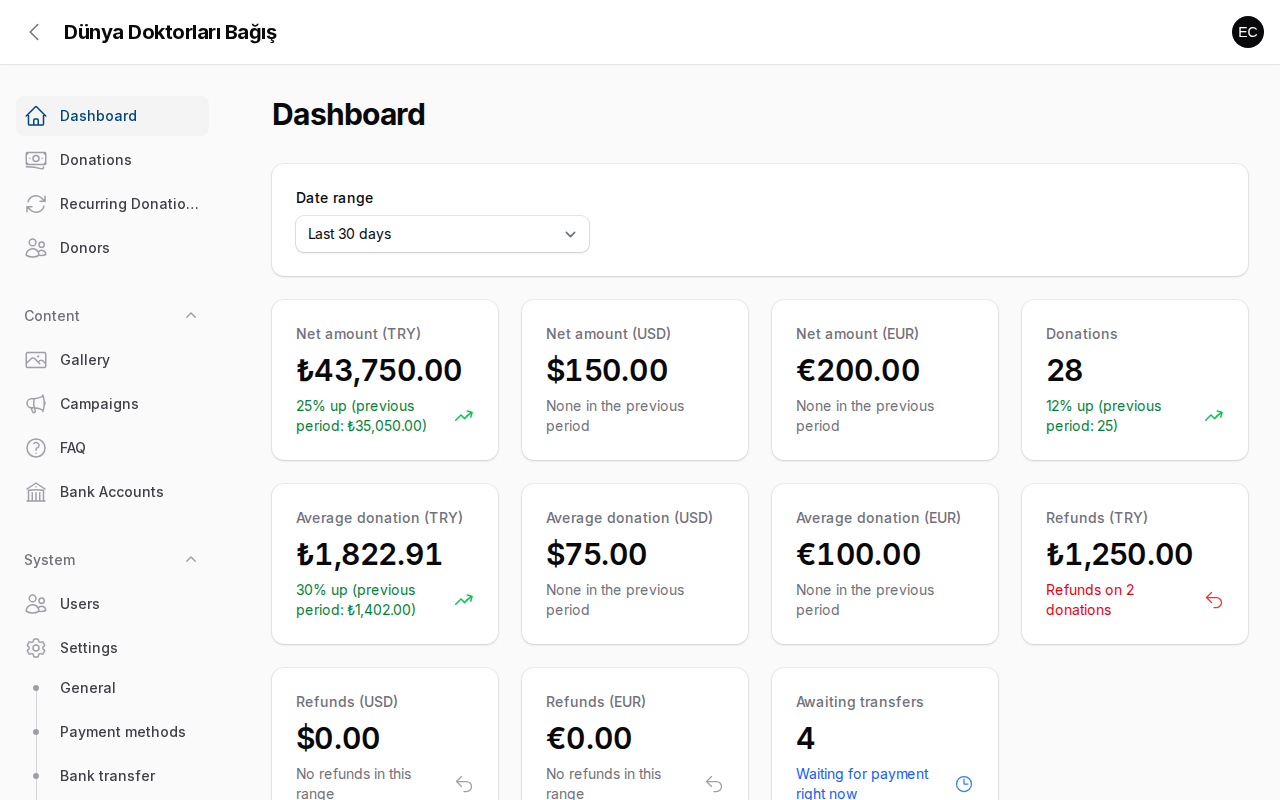The height and width of the screenshot is (800, 1280).
Task: Click trend-up icon on Donations card
Action: pyautogui.click(x=1214, y=416)
